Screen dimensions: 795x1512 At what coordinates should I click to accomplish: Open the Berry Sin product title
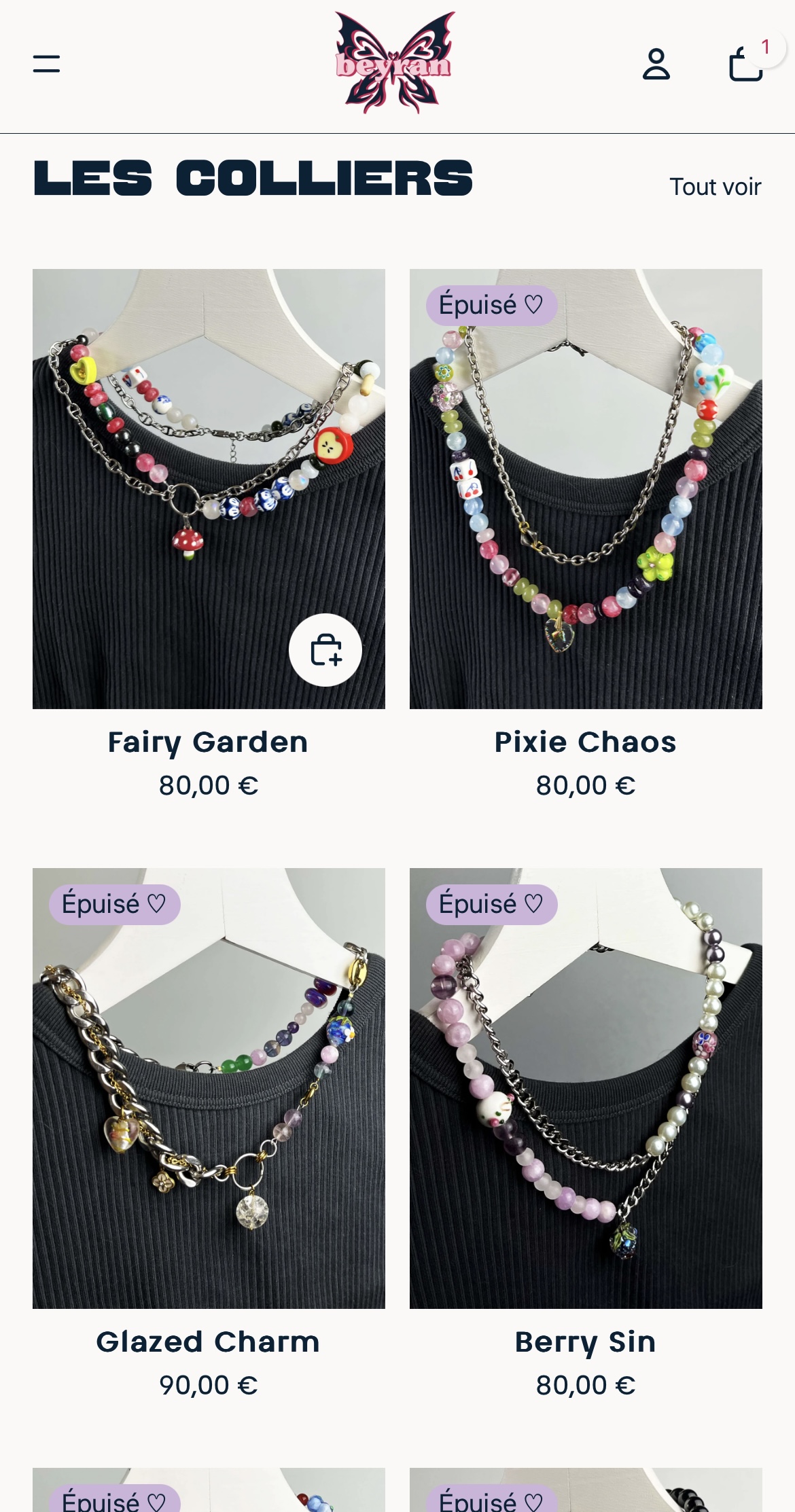point(586,1342)
